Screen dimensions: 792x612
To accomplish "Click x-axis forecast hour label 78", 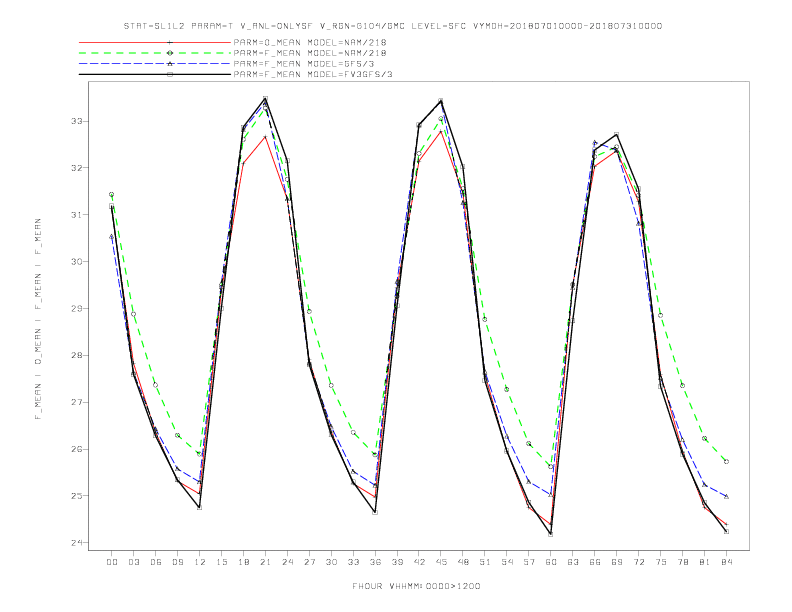I will click(682, 562).
